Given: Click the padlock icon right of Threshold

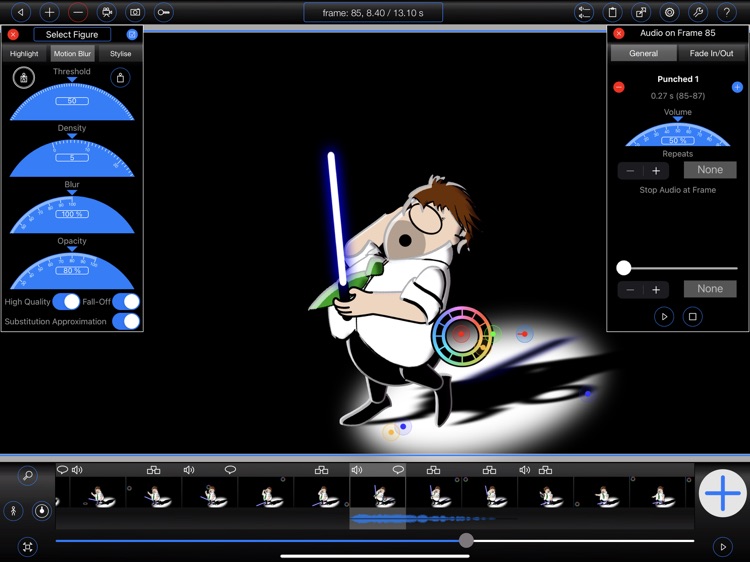Looking at the screenshot, I should (120, 77).
